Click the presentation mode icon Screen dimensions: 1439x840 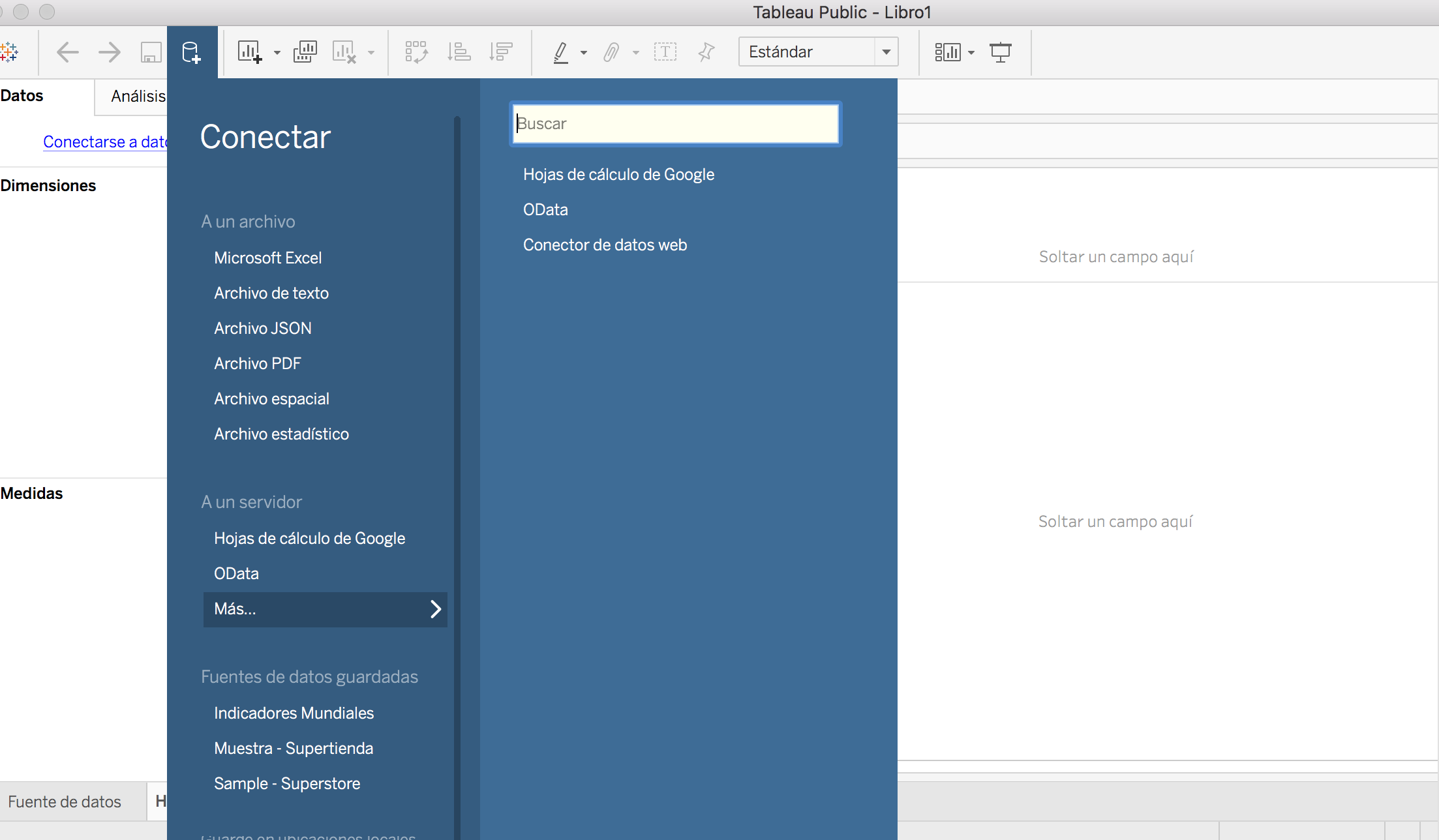coord(1000,52)
